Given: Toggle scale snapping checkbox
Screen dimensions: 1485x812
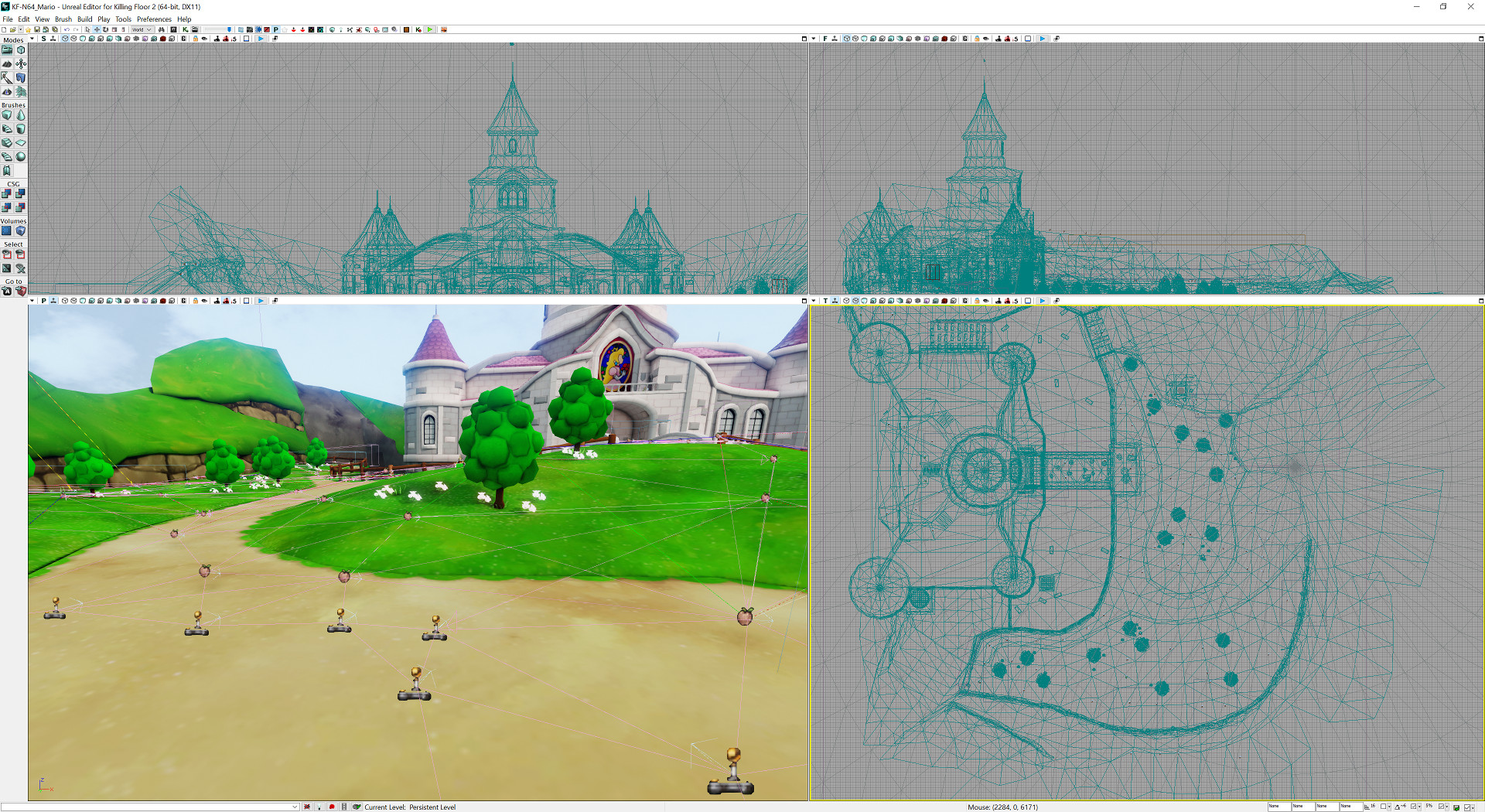Looking at the screenshot, I should pos(1442,807).
